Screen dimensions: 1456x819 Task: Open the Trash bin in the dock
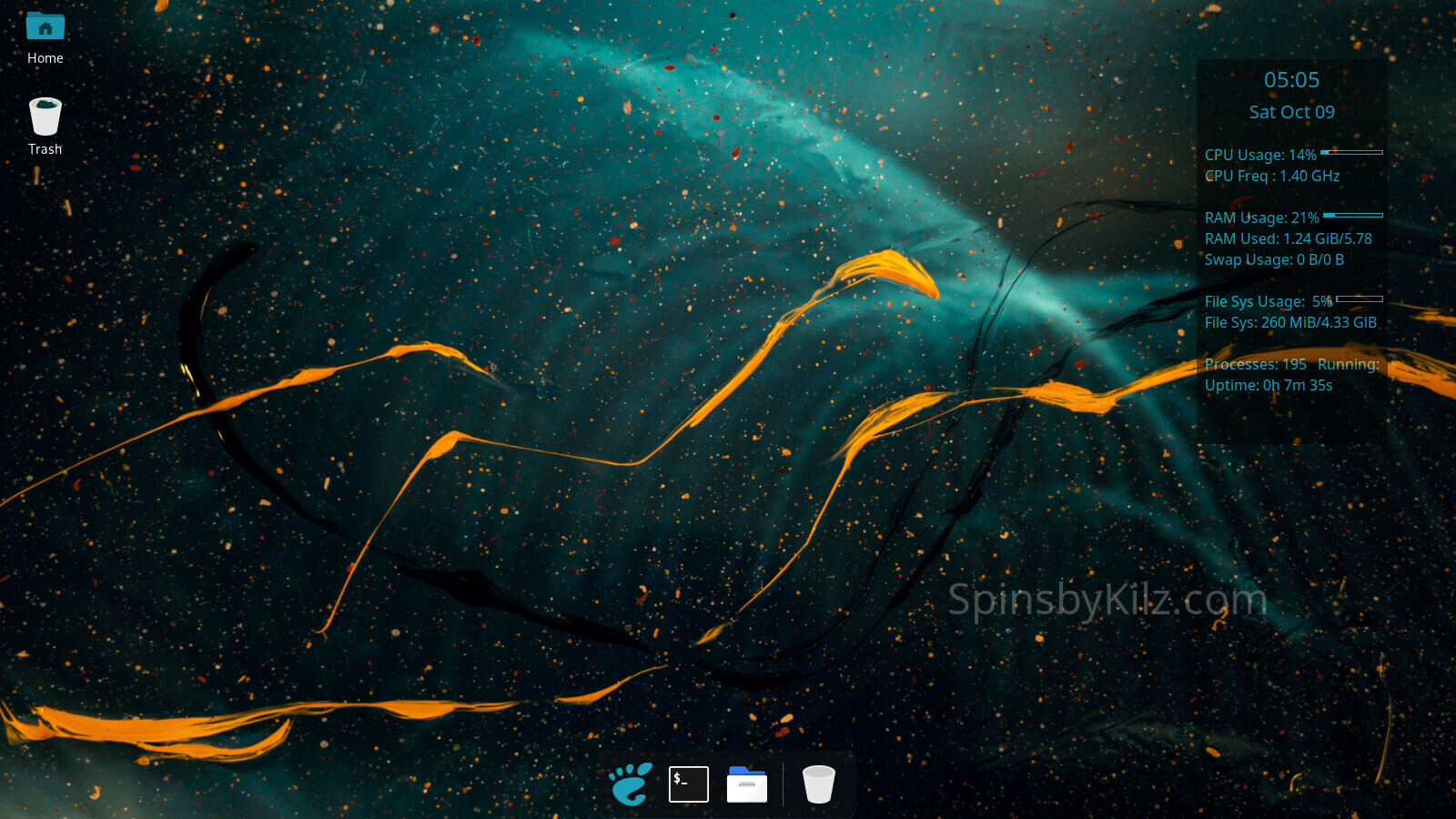click(x=818, y=784)
